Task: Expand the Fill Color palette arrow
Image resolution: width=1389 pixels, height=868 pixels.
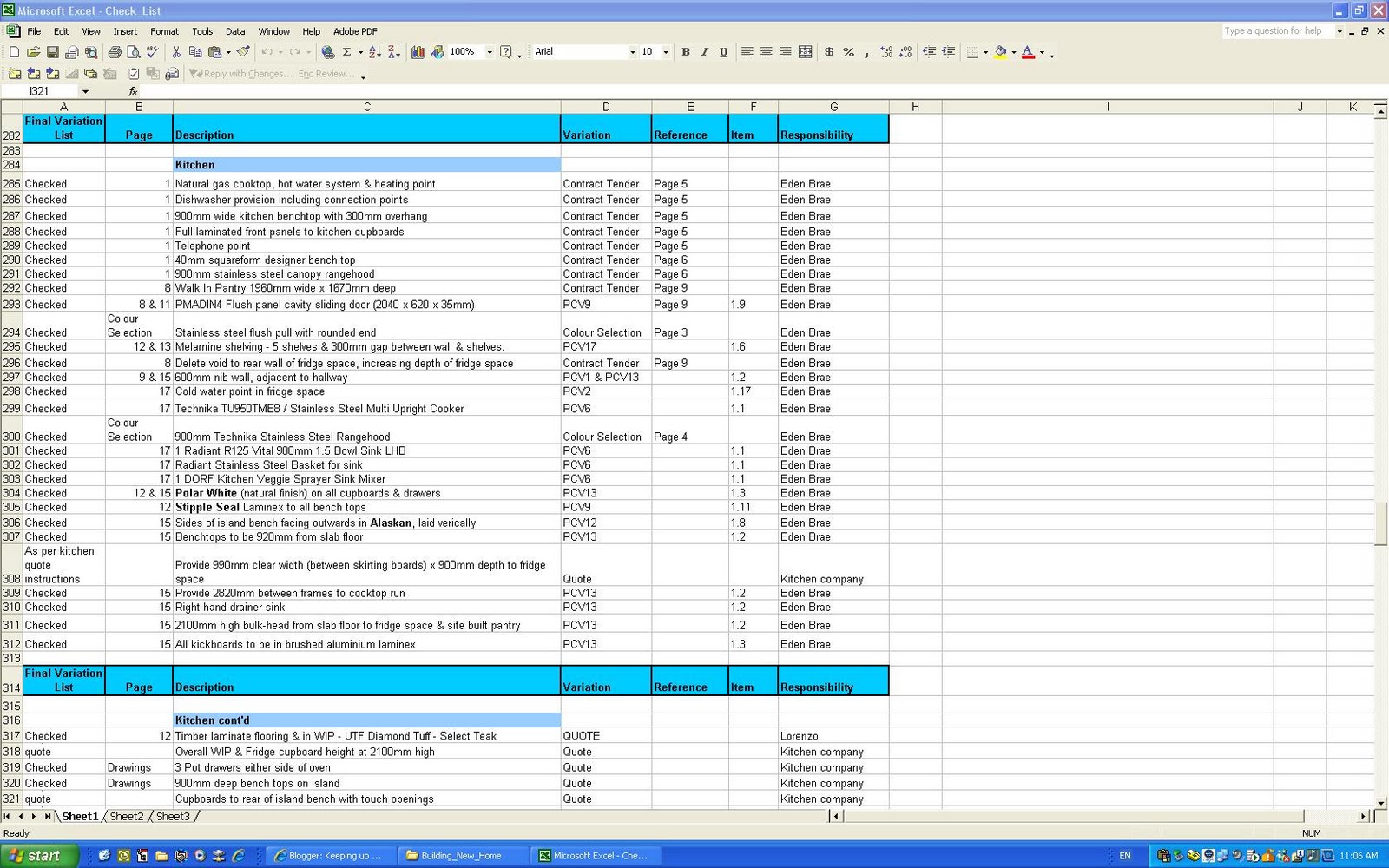Action: click(x=1014, y=52)
